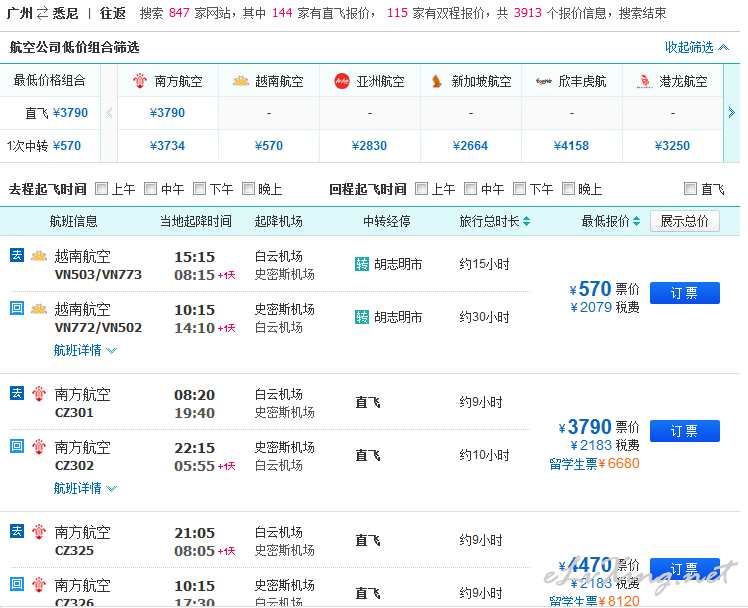Select 越南航空 one-stop price ¥570
The image size is (748, 608).
[x=269, y=145]
